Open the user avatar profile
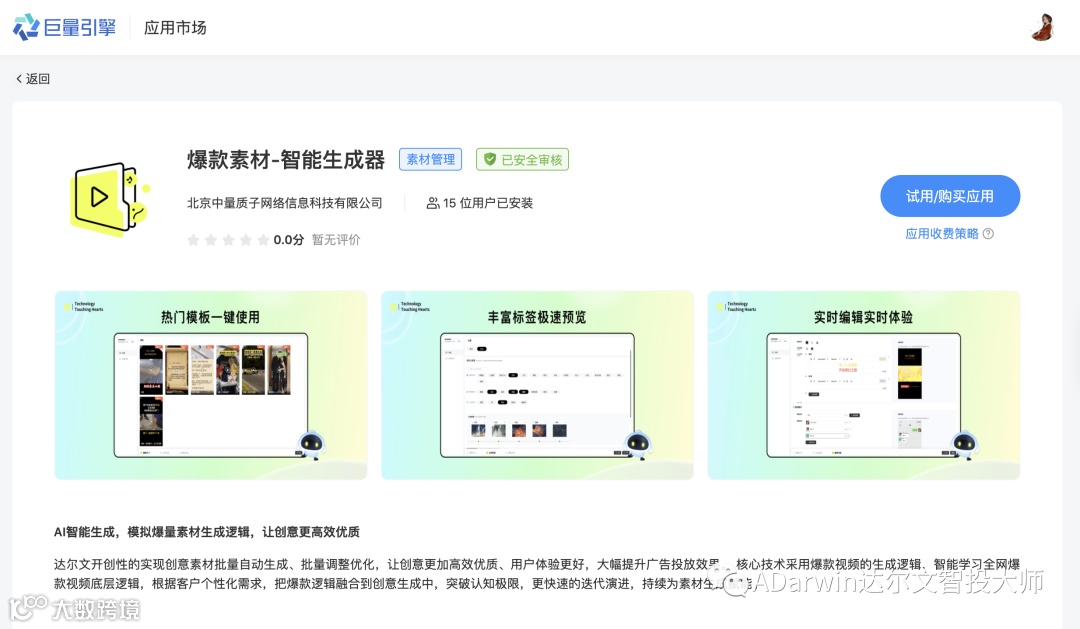This screenshot has height=629, width=1080. (x=1042, y=28)
